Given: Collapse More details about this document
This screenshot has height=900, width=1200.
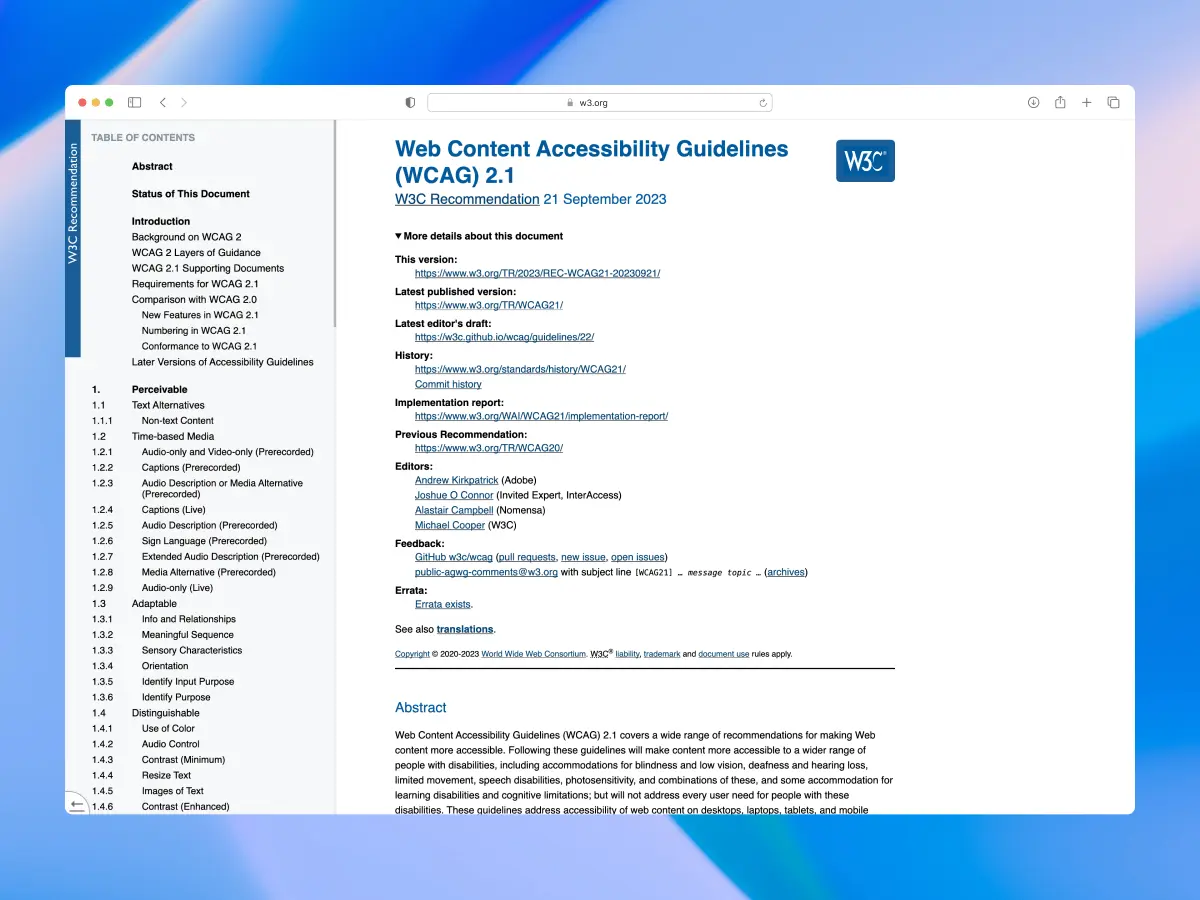Looking at the screenshot, I should click(479, 236).
